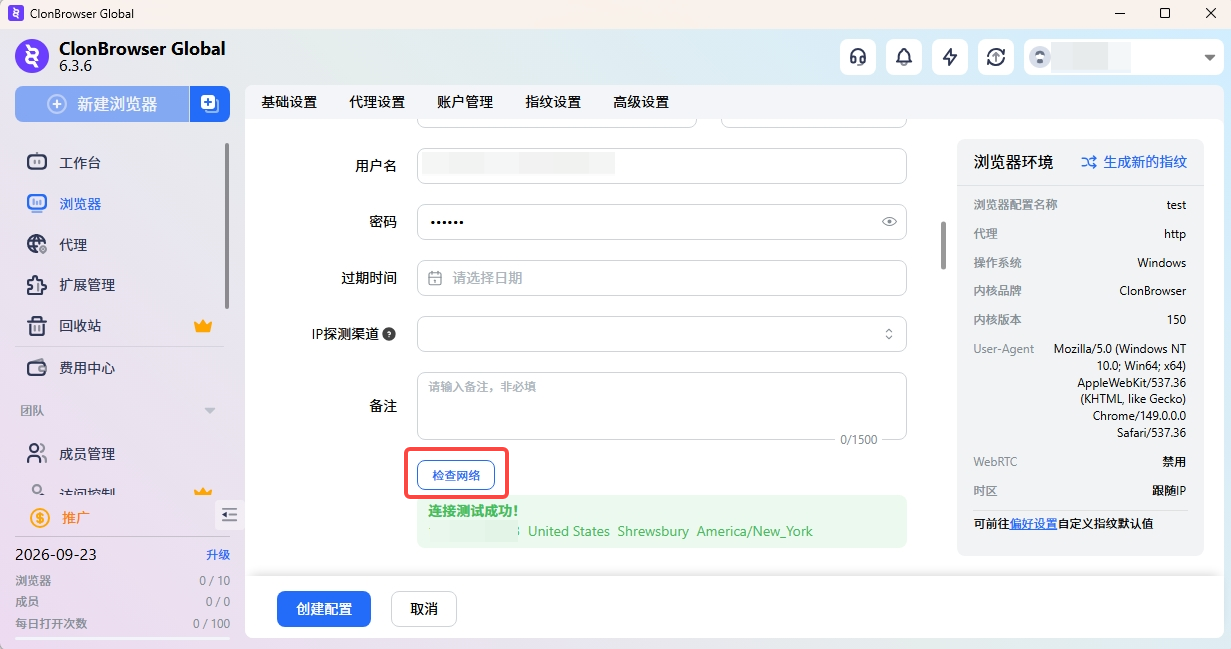Viewport: 1231px width, 649px height.
Task: Collapse the sidebar with the fold icon
Action: pyautogui.click(x=229, y=515)
